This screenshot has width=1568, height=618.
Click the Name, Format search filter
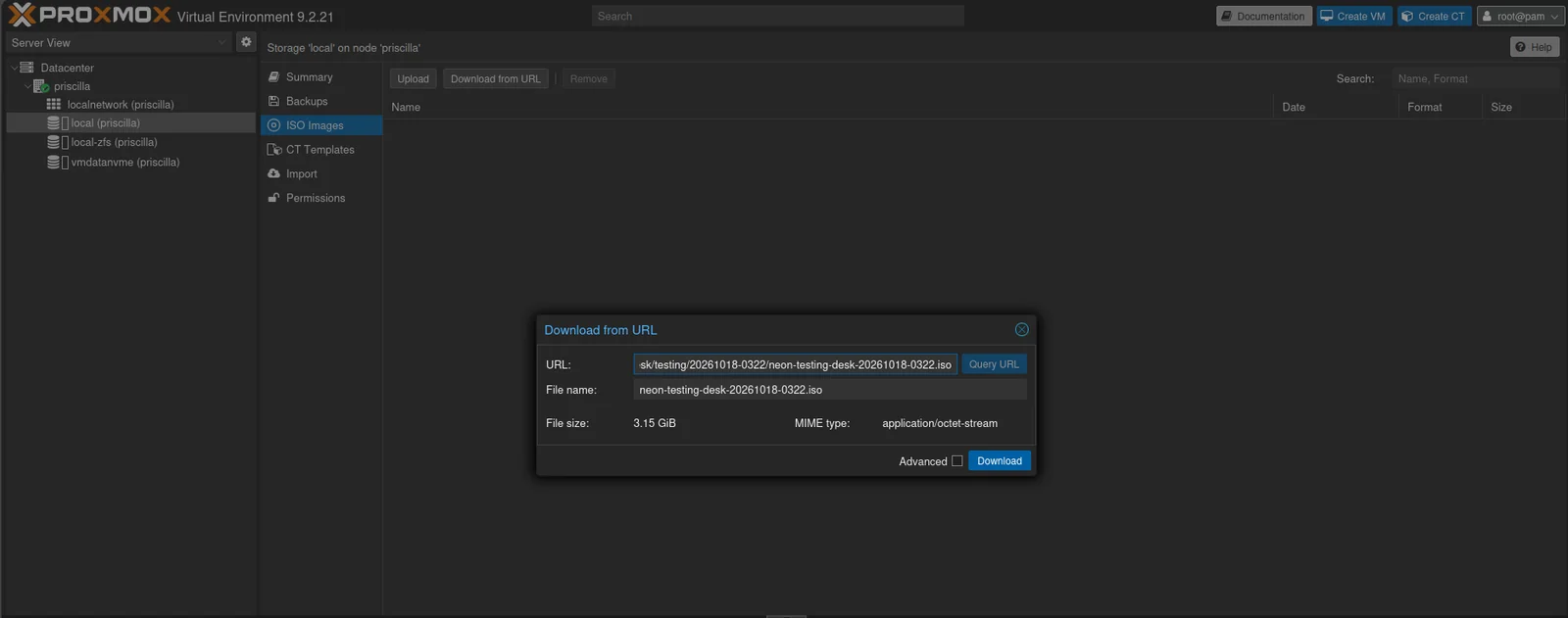[1476, 78]
